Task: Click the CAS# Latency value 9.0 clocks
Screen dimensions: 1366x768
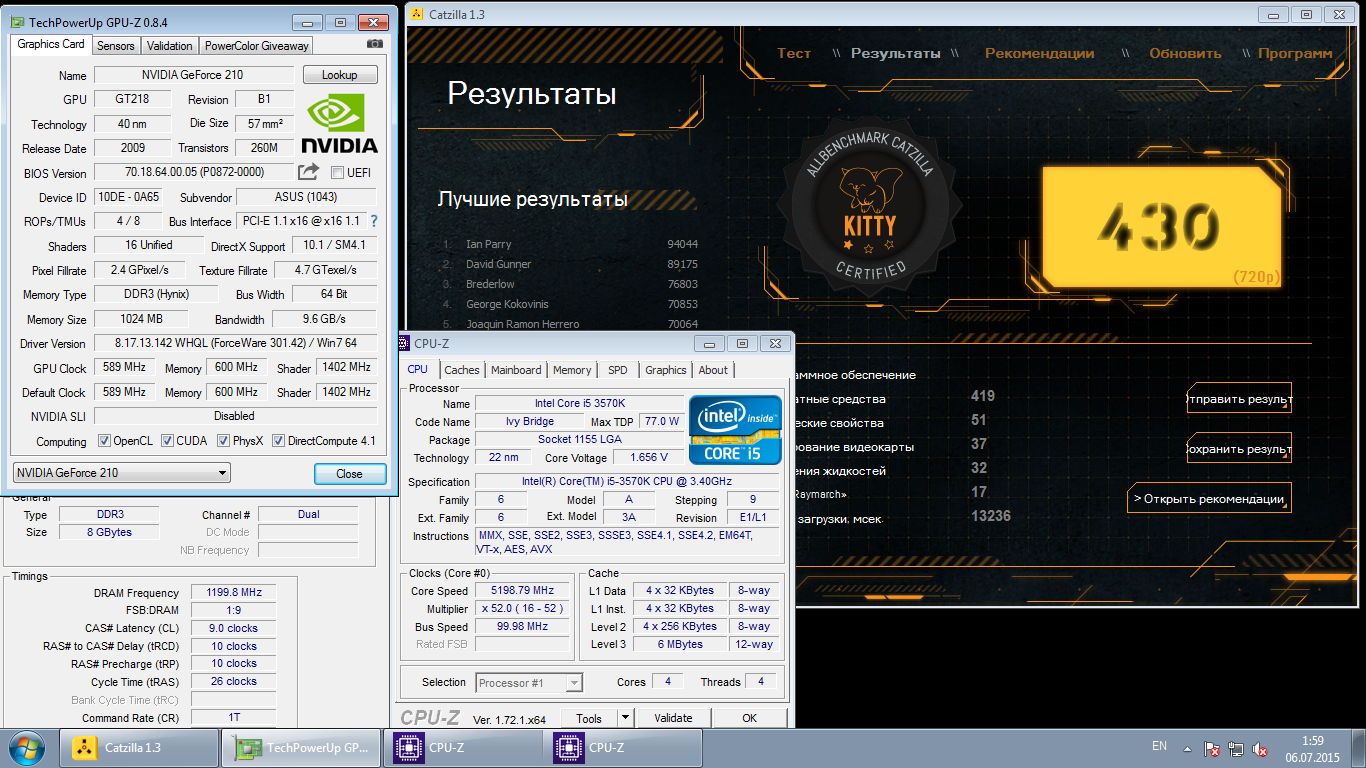Action: (x=232, y=628)
